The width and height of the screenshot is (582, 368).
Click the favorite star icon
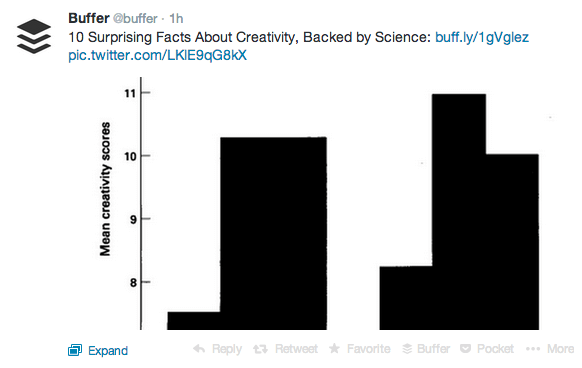point(334,348)
